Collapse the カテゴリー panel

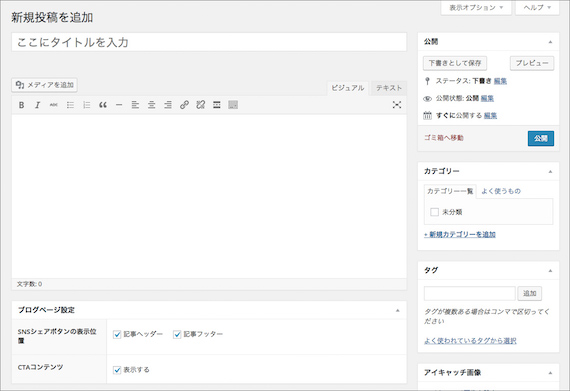coord(550,172)
